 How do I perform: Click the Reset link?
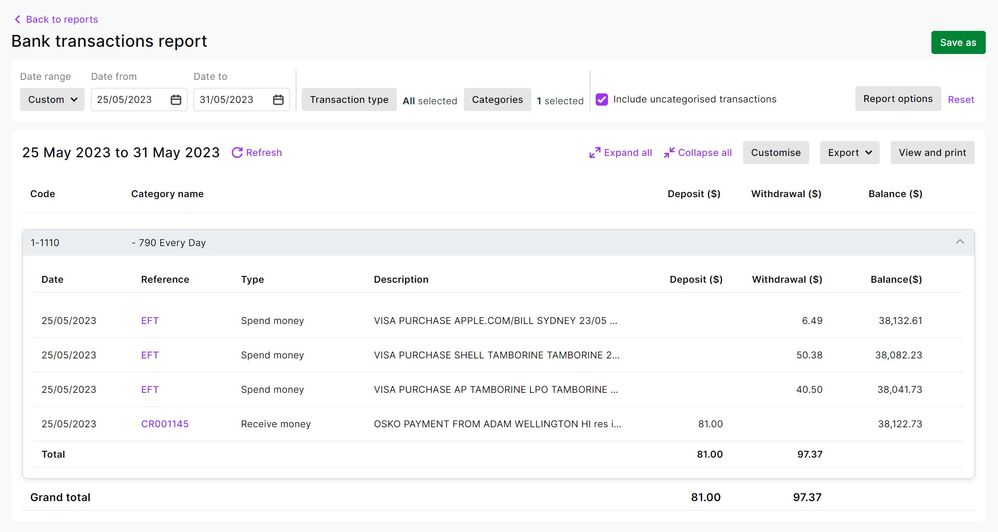pos(960,100)
